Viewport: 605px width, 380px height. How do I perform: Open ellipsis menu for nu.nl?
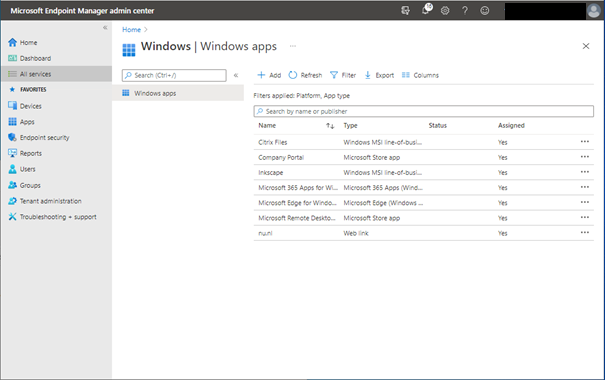coord(585,232)
